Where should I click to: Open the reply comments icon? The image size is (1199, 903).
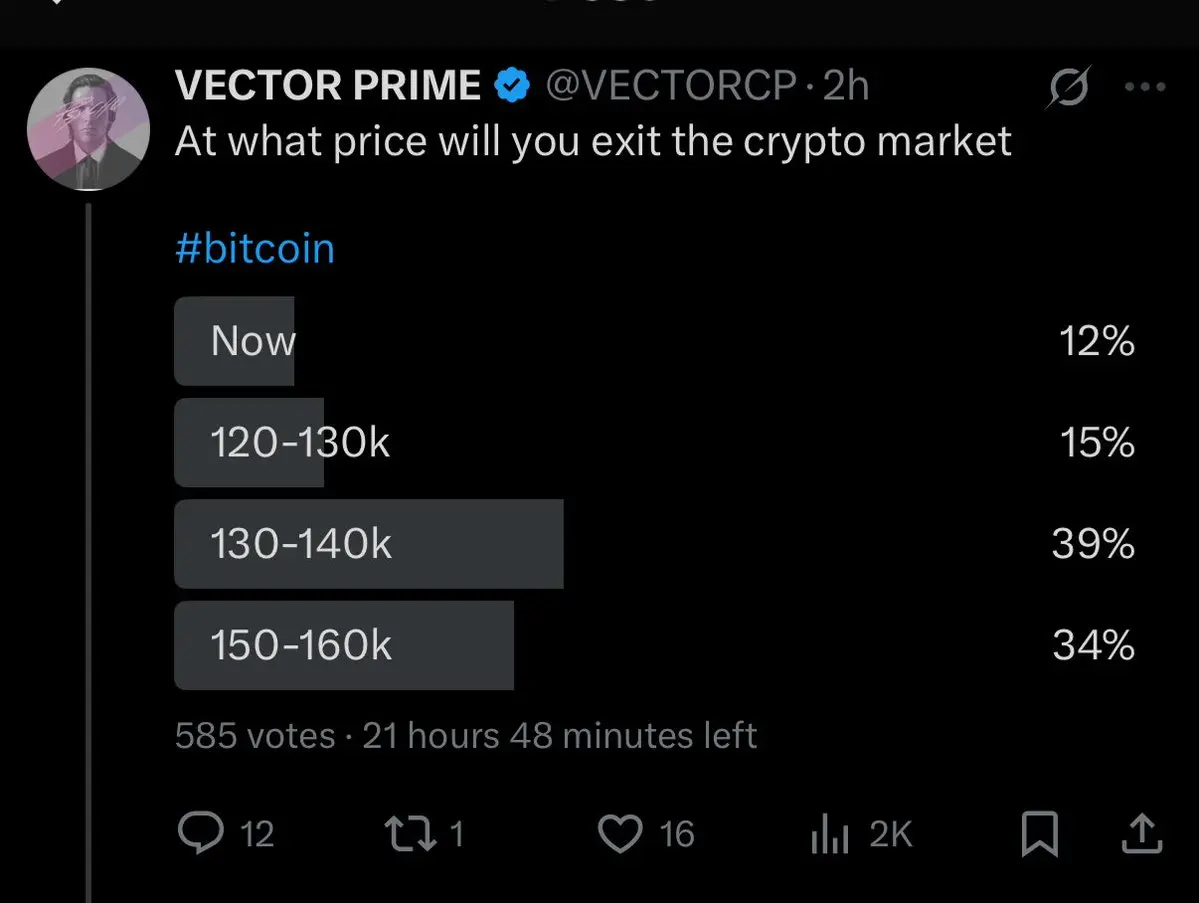[x=200, y=833]
